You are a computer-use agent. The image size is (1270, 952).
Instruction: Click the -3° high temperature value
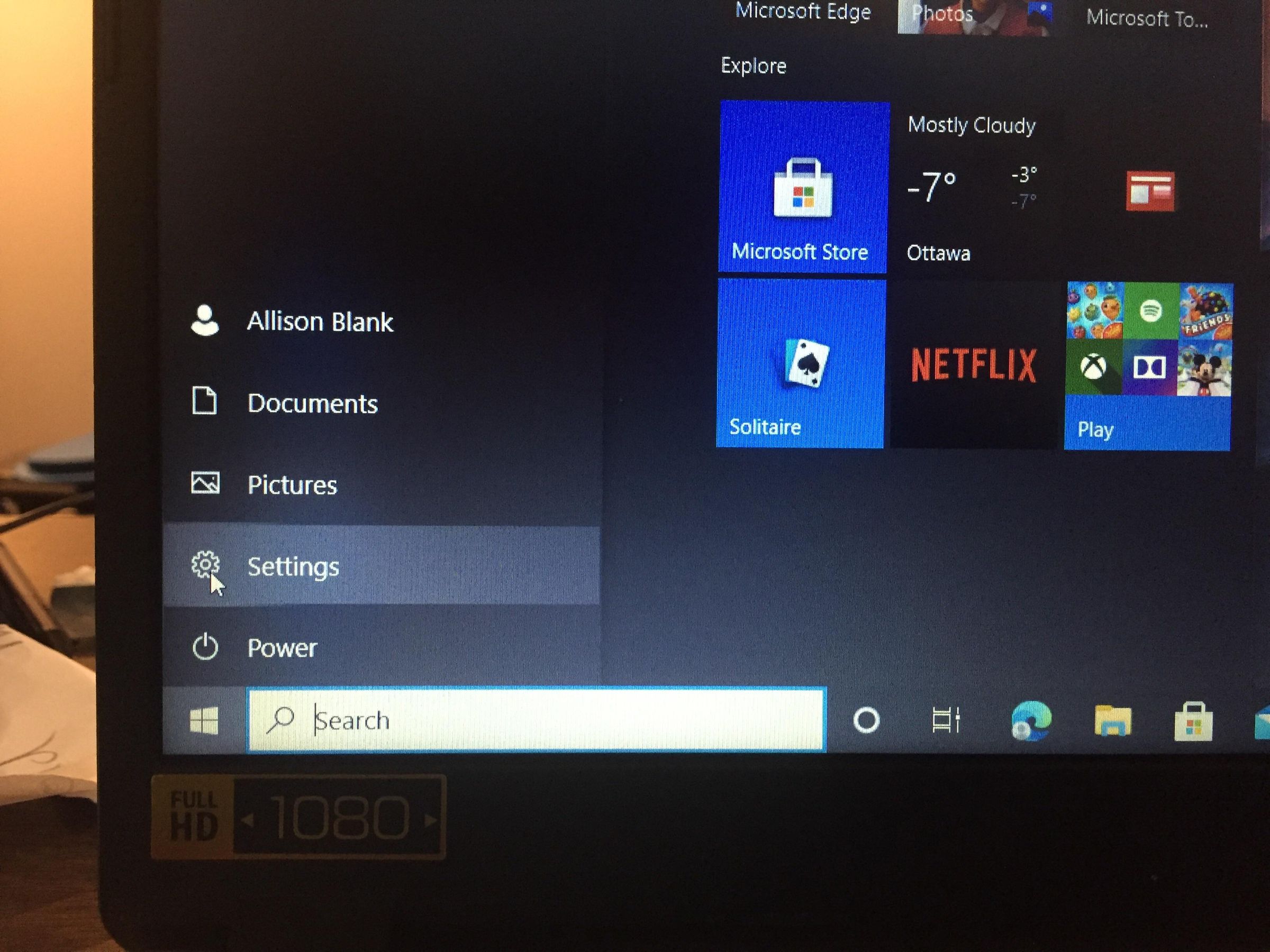click(x=1024, y=174)
